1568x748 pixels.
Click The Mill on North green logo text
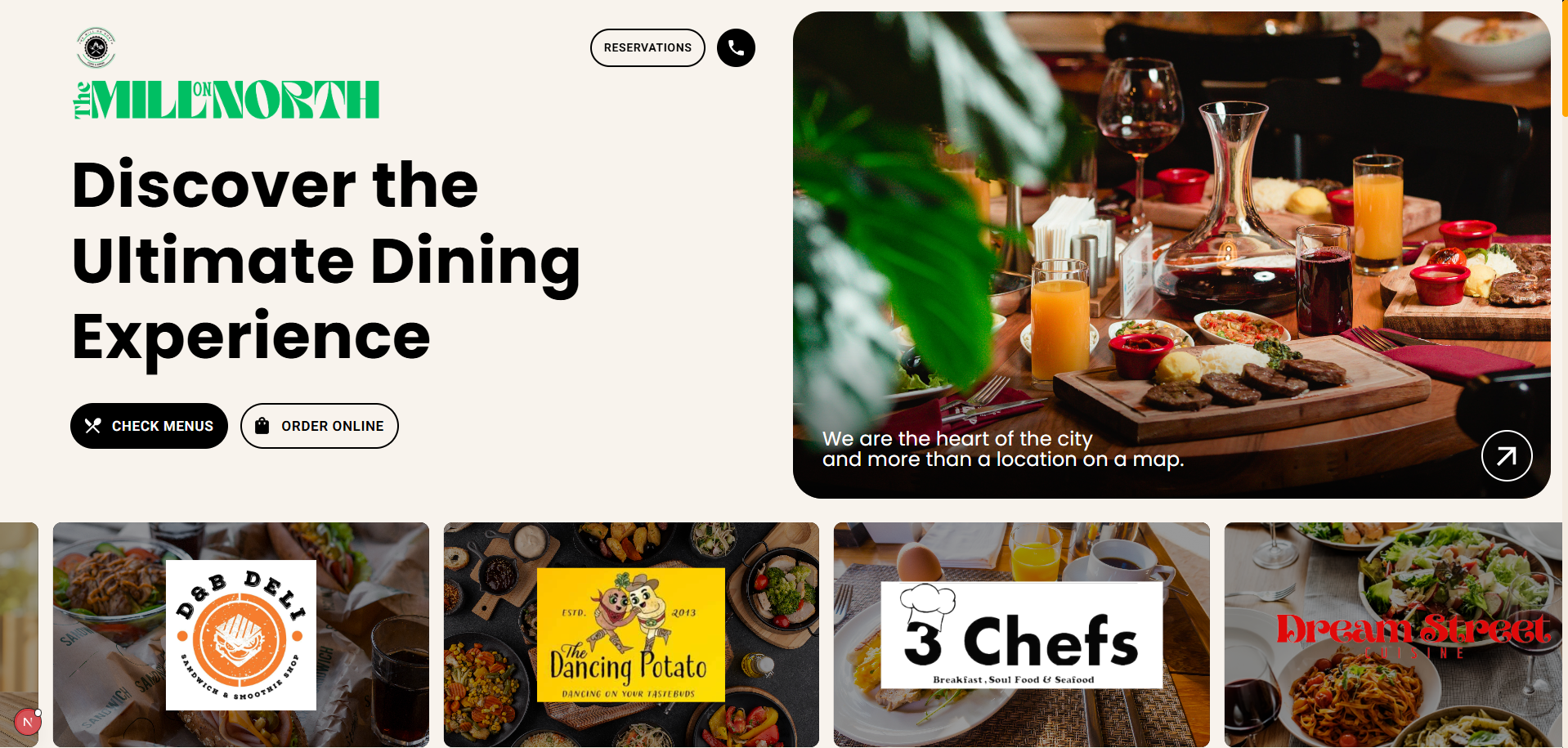click(x=227, y=100)
